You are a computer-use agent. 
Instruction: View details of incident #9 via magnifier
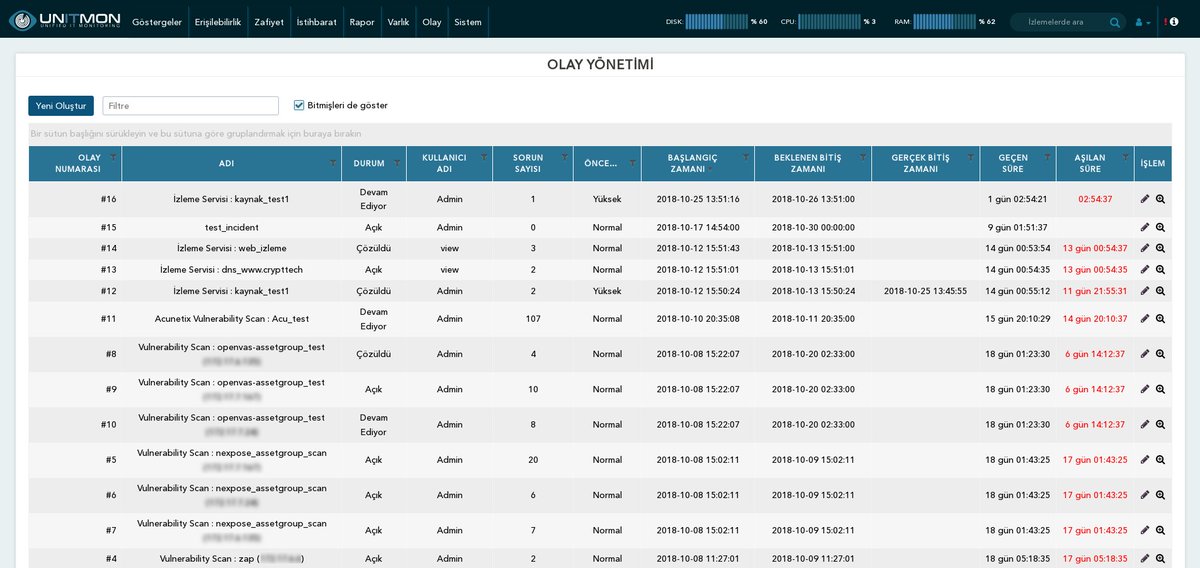1161,389
